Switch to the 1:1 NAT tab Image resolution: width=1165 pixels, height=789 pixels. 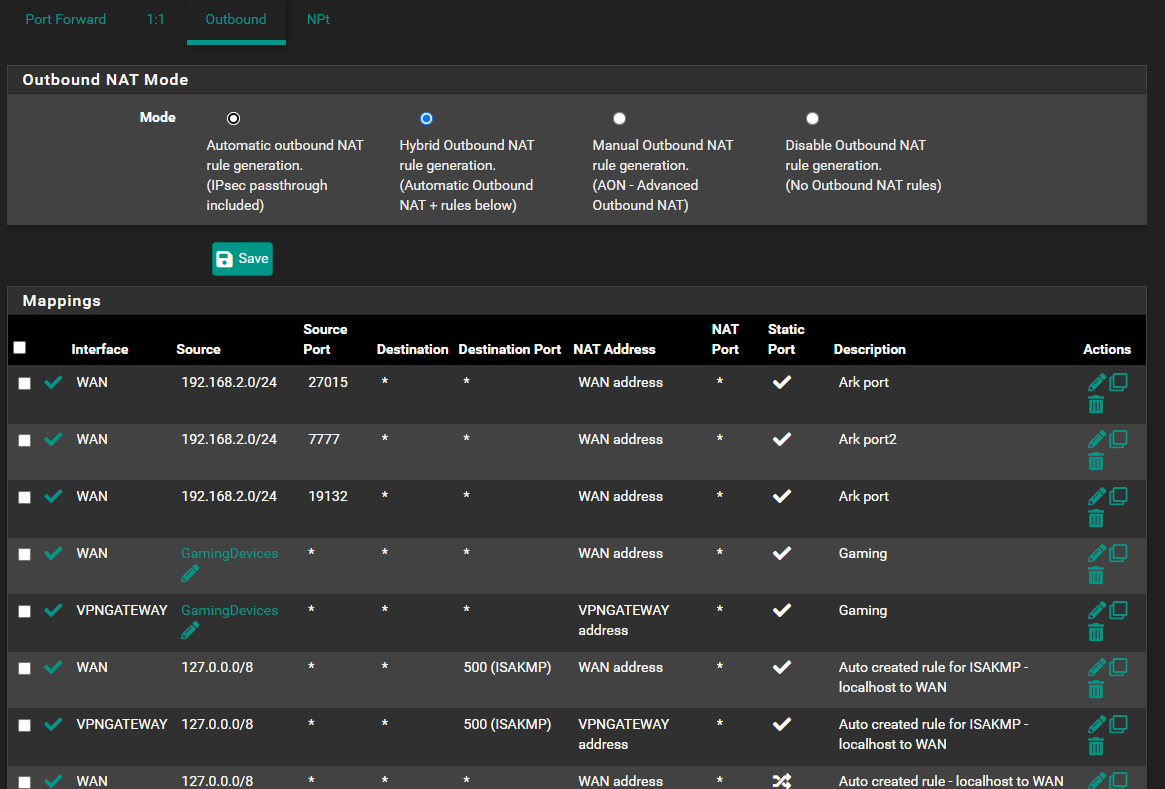tap(155, 19)
